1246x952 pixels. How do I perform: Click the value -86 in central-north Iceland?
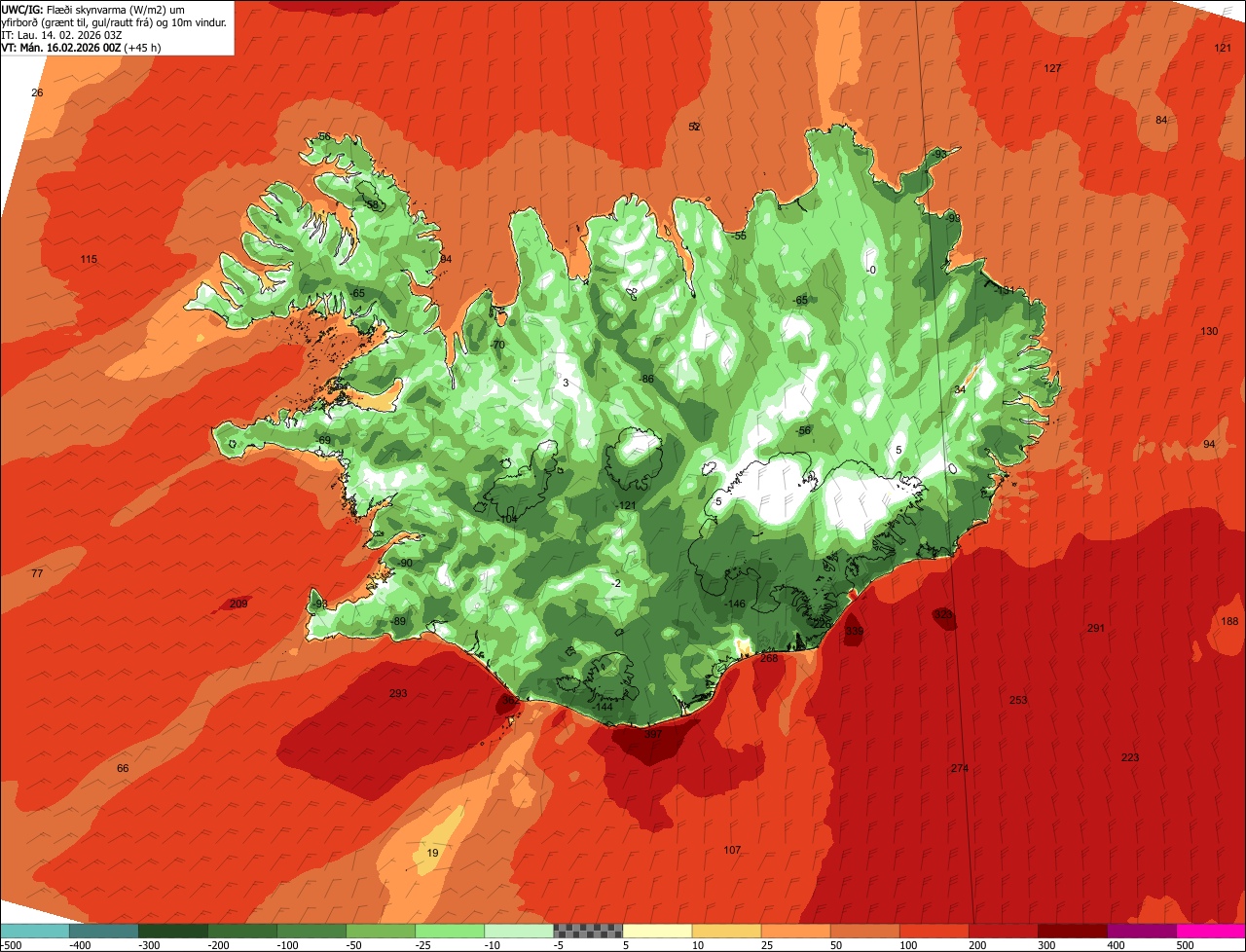tap(646, 379)
